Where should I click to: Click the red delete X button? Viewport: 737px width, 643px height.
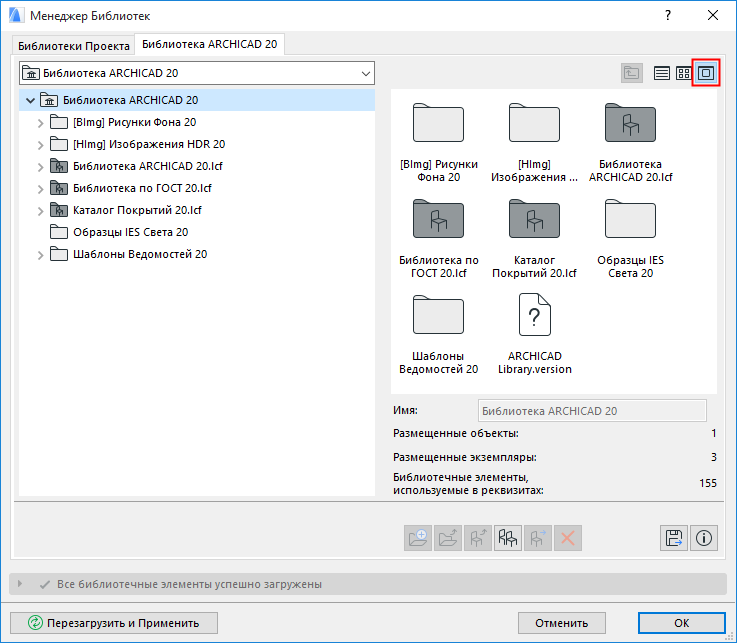tap(568, 538)
